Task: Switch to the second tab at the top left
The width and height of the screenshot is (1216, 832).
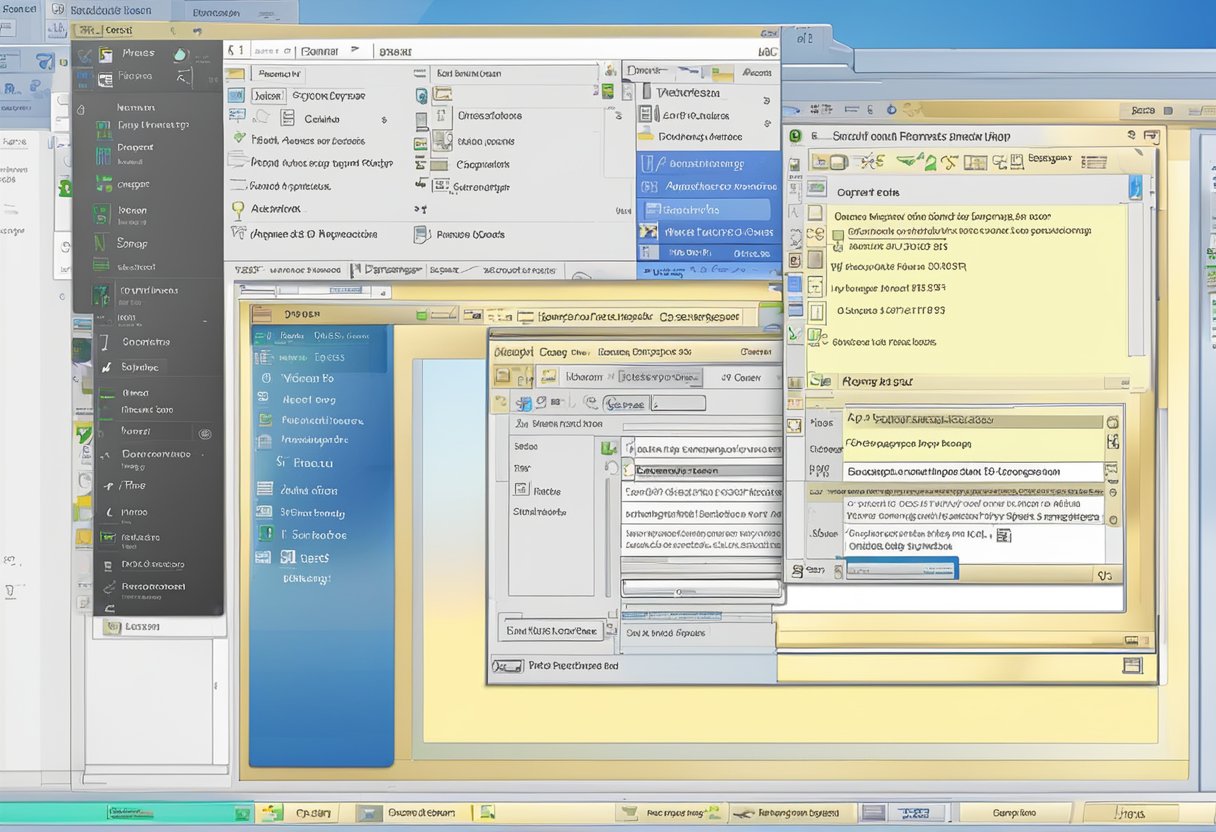Action: [x=215, y=13]
